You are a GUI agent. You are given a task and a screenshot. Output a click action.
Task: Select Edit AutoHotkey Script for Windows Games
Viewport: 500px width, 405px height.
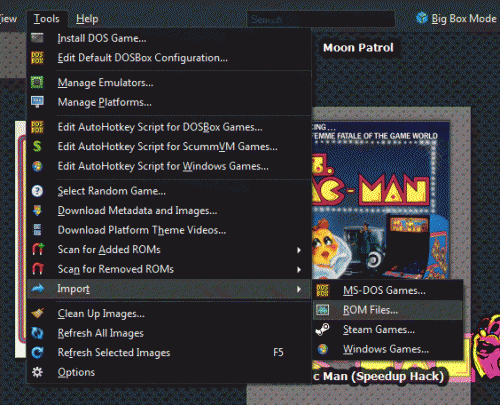(169, 166)
